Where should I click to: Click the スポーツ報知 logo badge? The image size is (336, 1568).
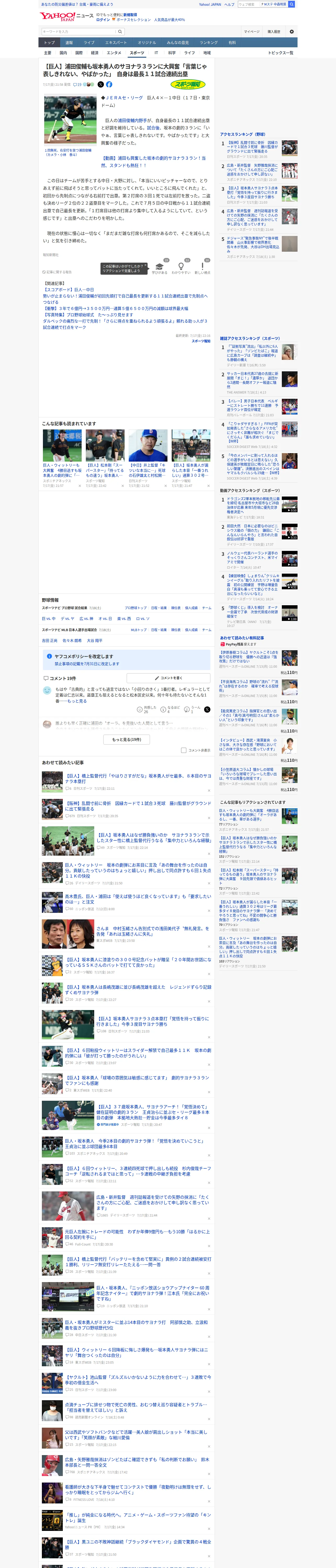pyautogui.click(x=188, y=85)
